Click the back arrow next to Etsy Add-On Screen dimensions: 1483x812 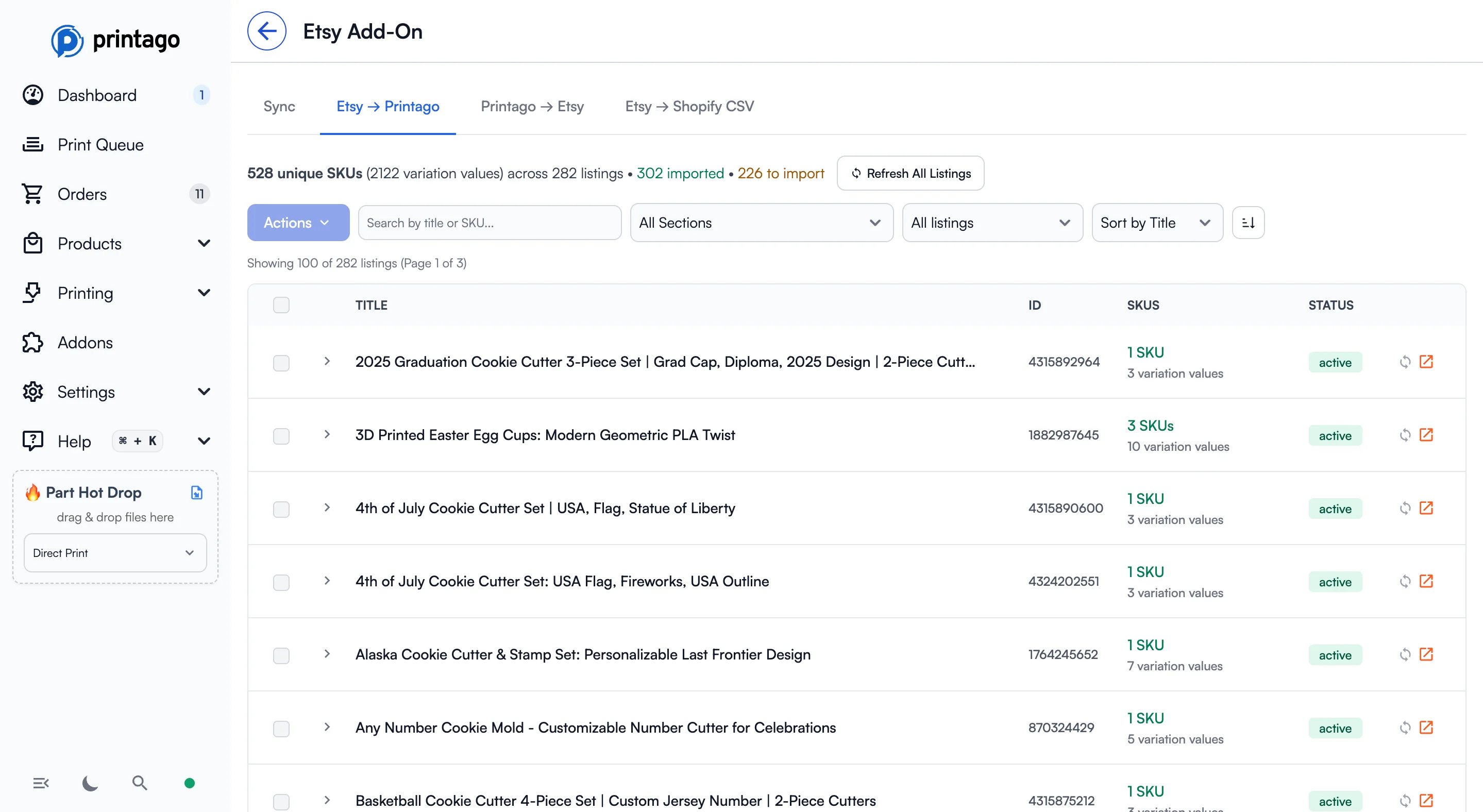click(266, 30)
